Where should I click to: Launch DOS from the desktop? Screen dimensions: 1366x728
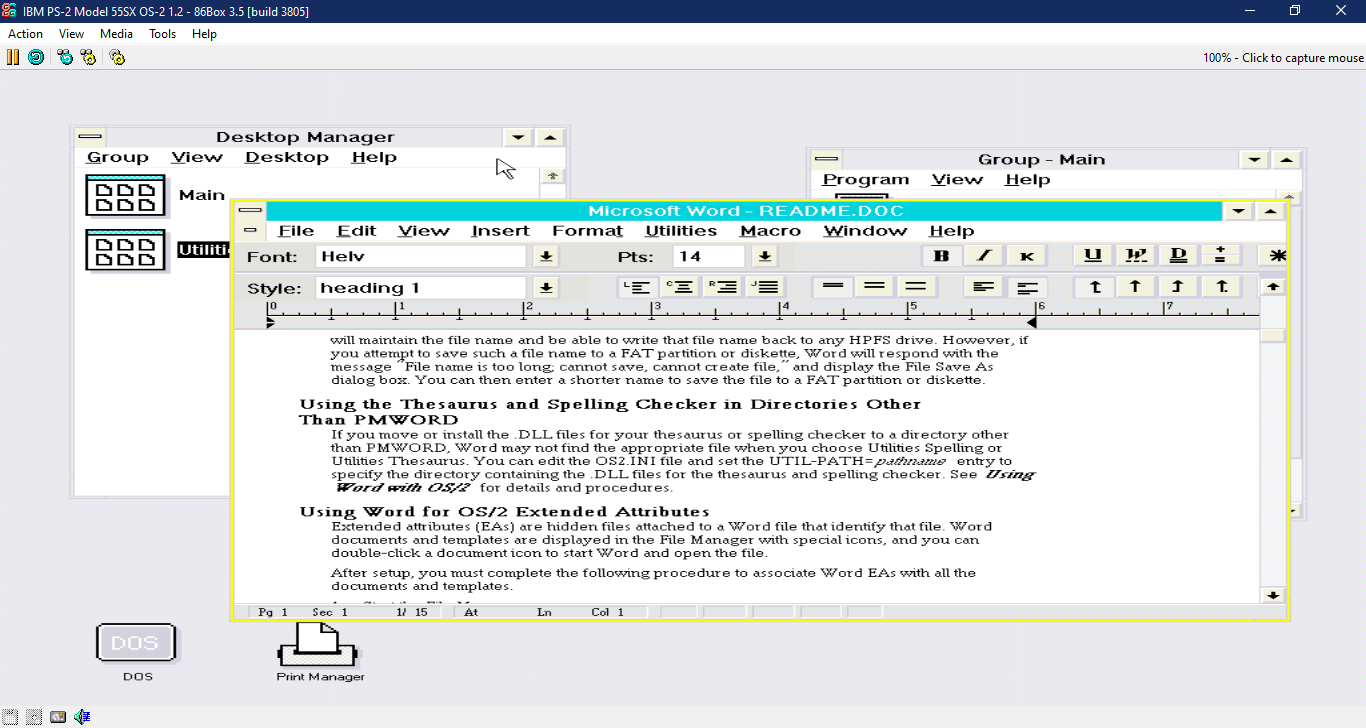[136, 643]
